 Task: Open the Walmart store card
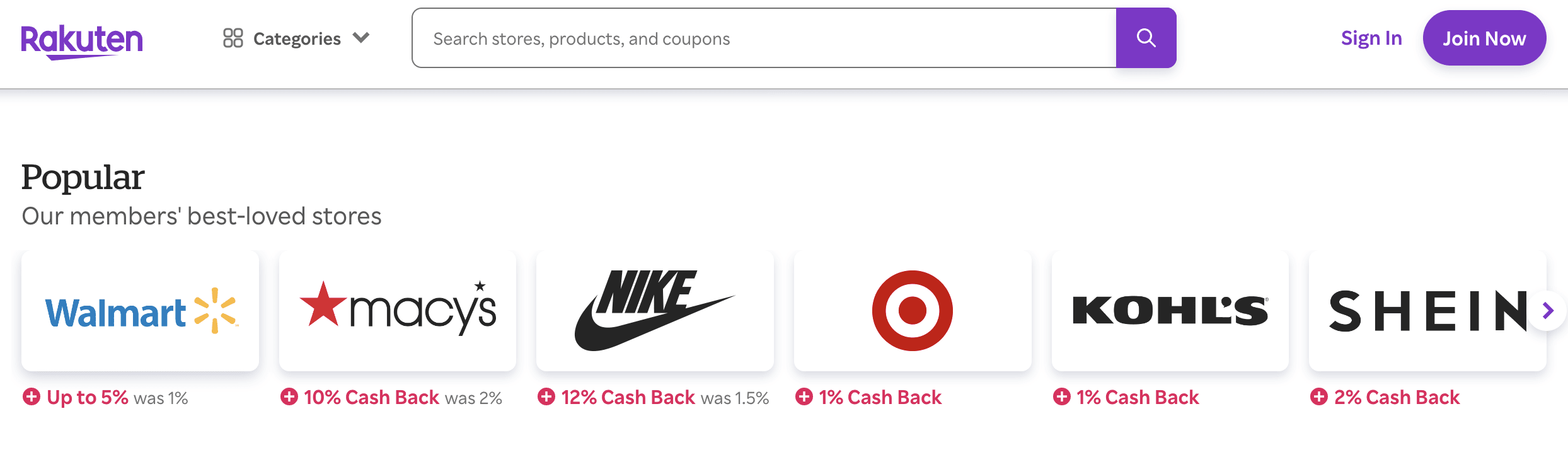(140, 311)
